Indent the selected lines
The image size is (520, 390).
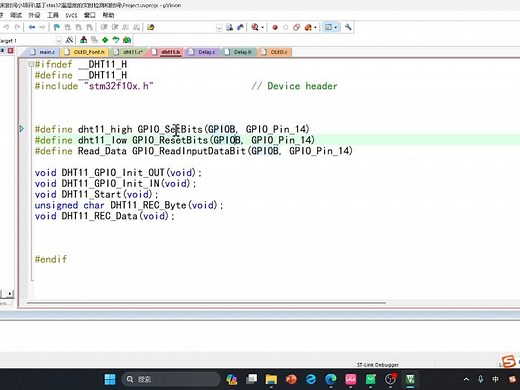(x=104, y=27)
